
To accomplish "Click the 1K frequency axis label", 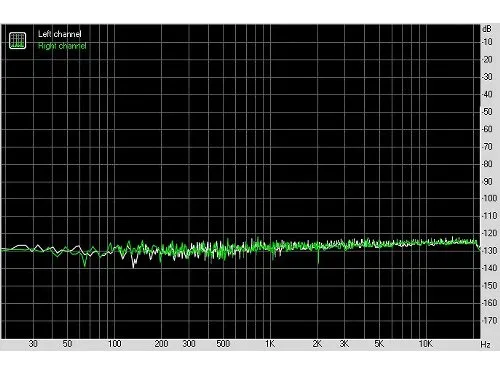I will (x=270, y=344).
